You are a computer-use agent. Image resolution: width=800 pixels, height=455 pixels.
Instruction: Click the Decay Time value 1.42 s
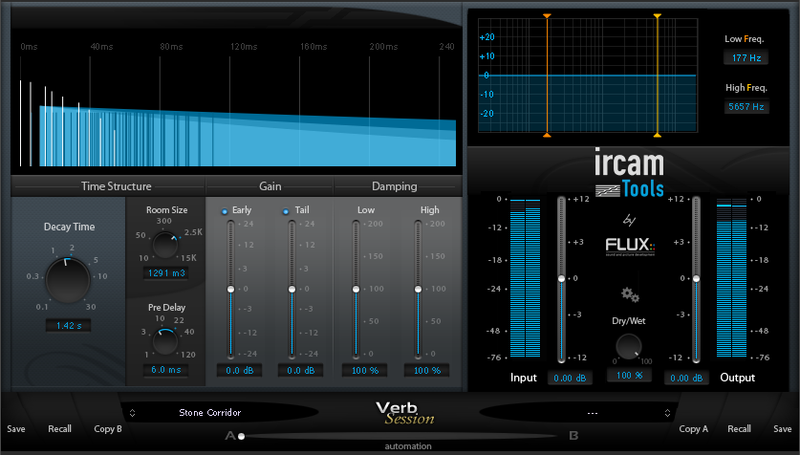[68, 325]
